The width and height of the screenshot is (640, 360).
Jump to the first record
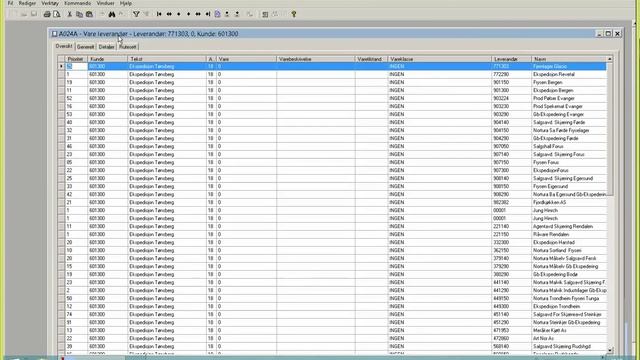(159, 14)
